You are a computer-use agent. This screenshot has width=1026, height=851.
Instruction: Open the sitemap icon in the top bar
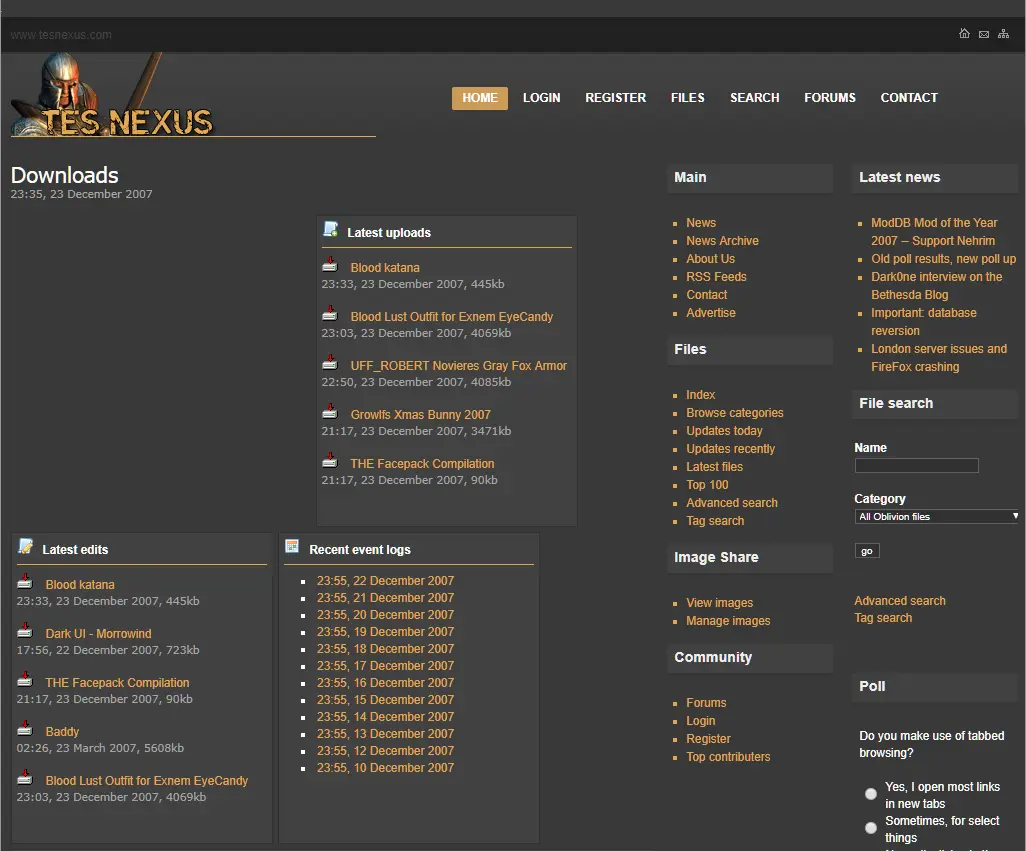point(1003,34)
